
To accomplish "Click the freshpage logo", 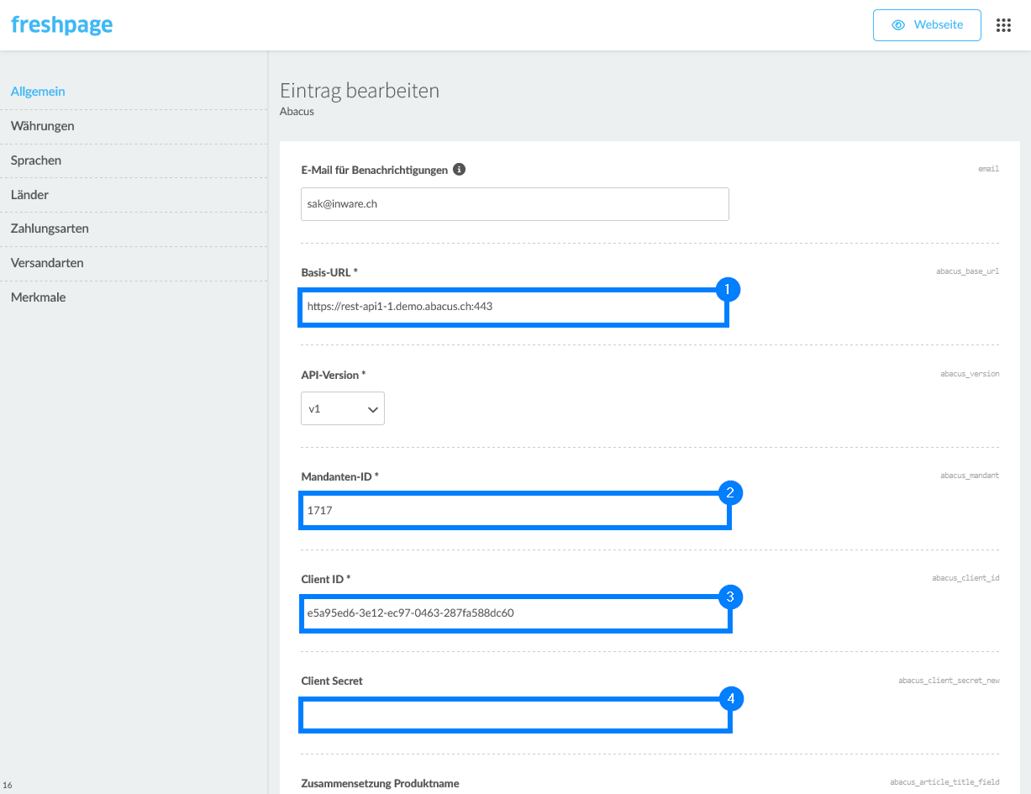I will click(62, 25).
